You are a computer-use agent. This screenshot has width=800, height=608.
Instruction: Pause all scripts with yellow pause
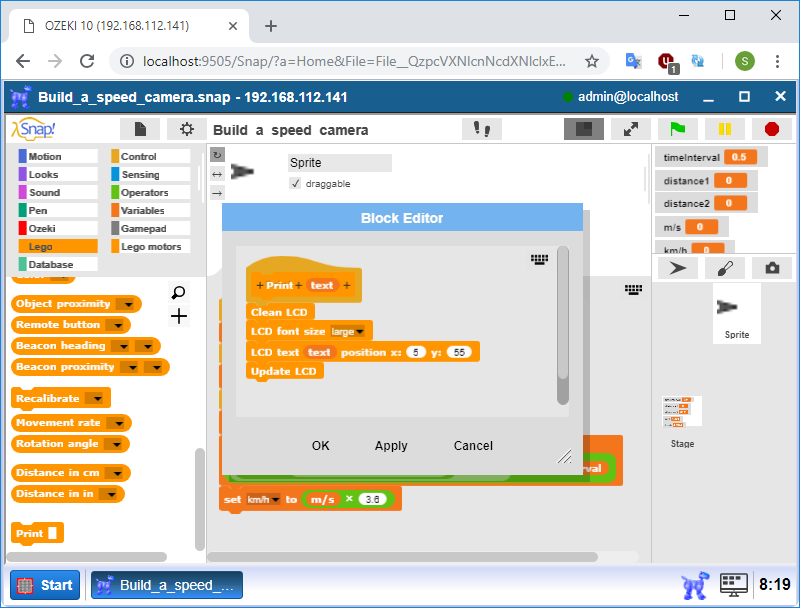724,129
